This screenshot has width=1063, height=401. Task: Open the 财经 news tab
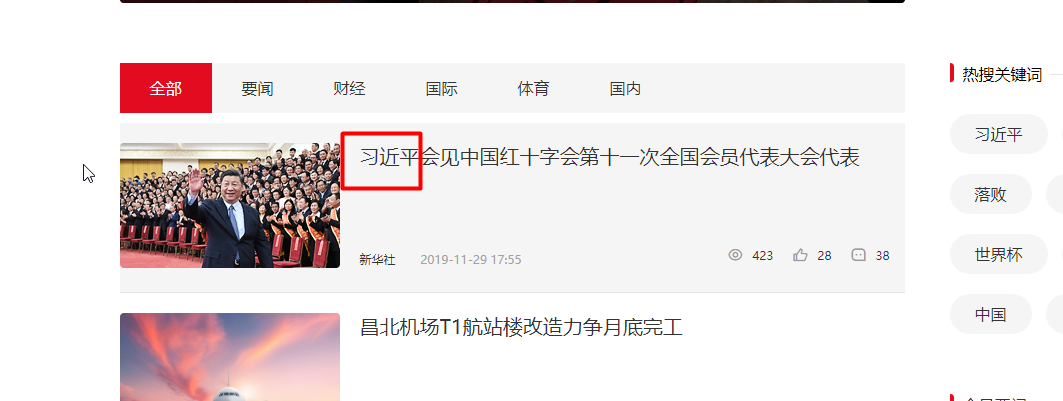click(350, 88)
